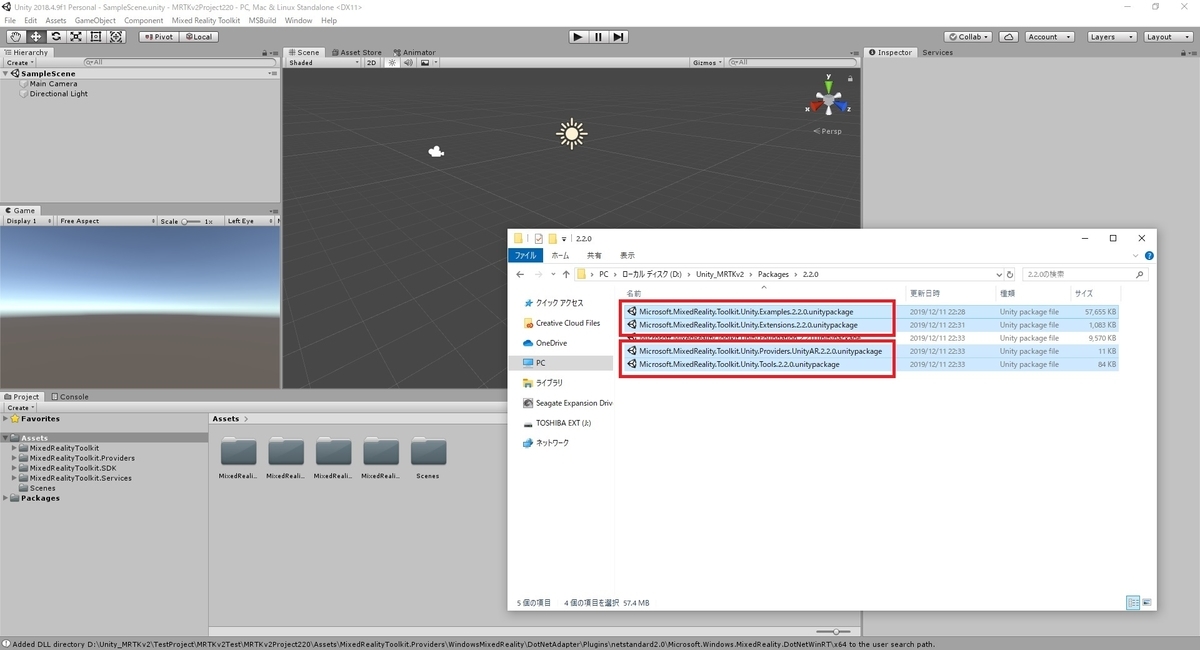1200x650 pixels.
Task: Toggle the 2D scene view mode
Action: [371, 62]
